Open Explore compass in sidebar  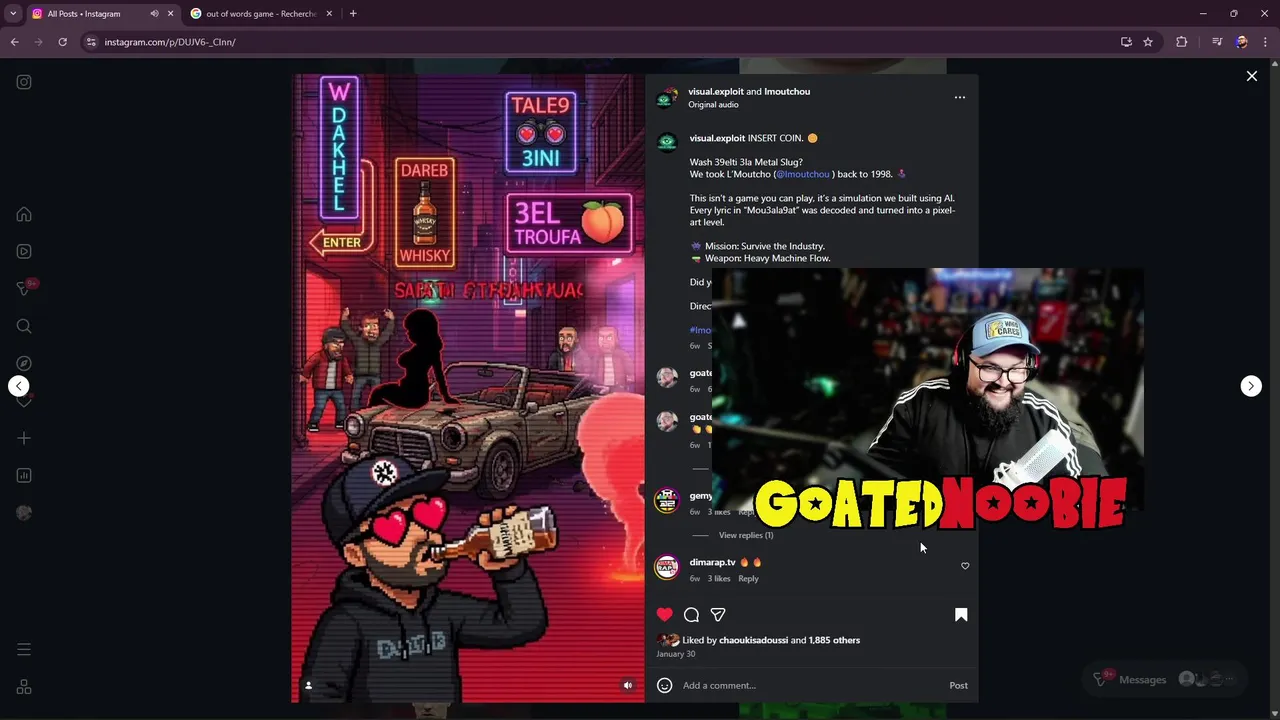[x=24, y=363]
